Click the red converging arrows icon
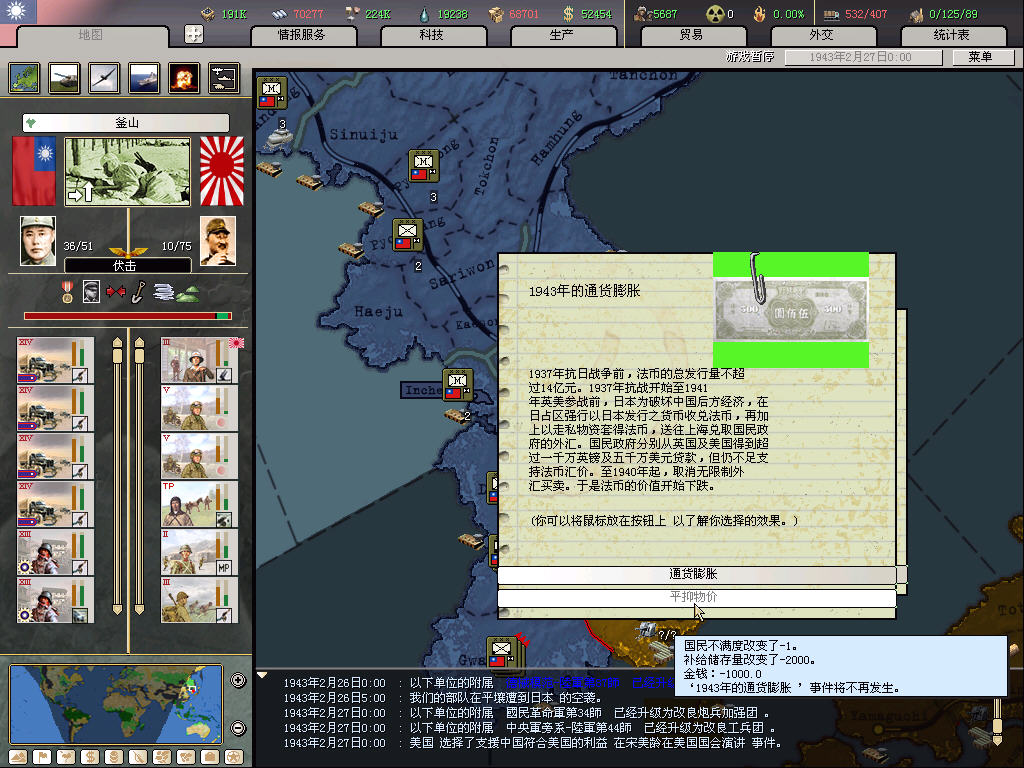Viewport: 1024px width, 768px height. [x=116, y=291]
